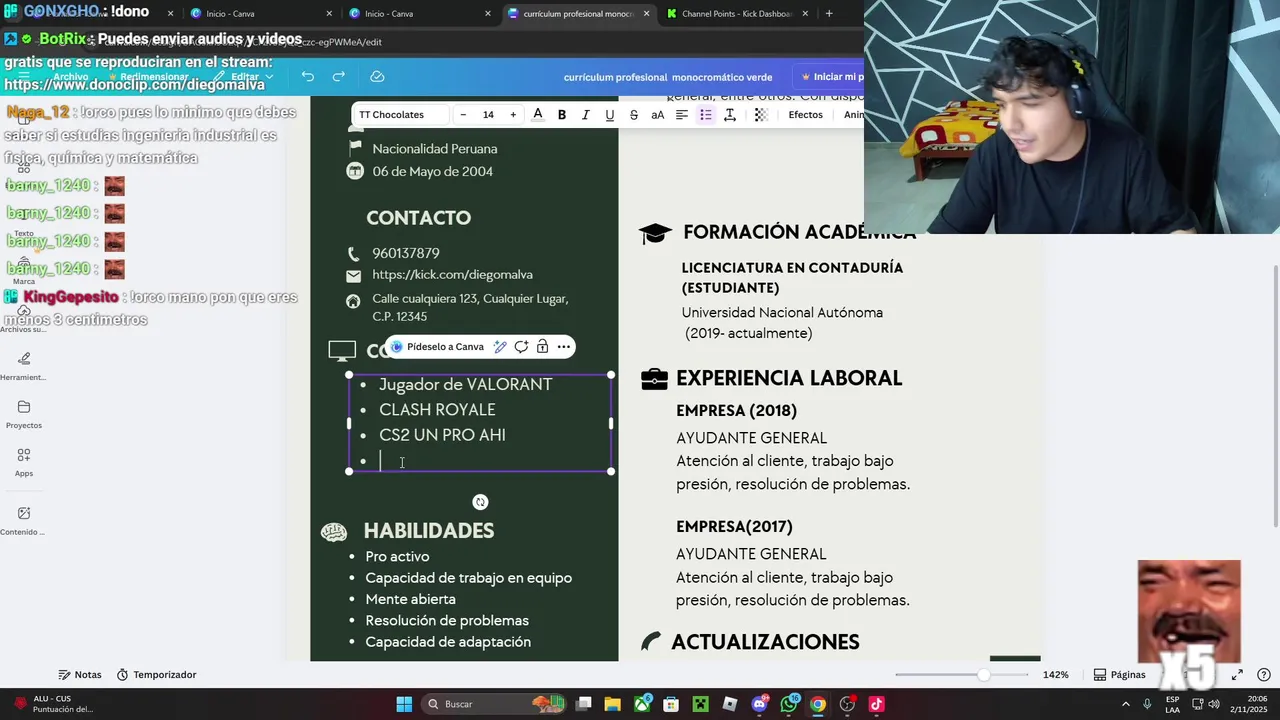The image size is (1280, 720).
Task: Show hidden system tray icons
Action: tap(1127, 704)
